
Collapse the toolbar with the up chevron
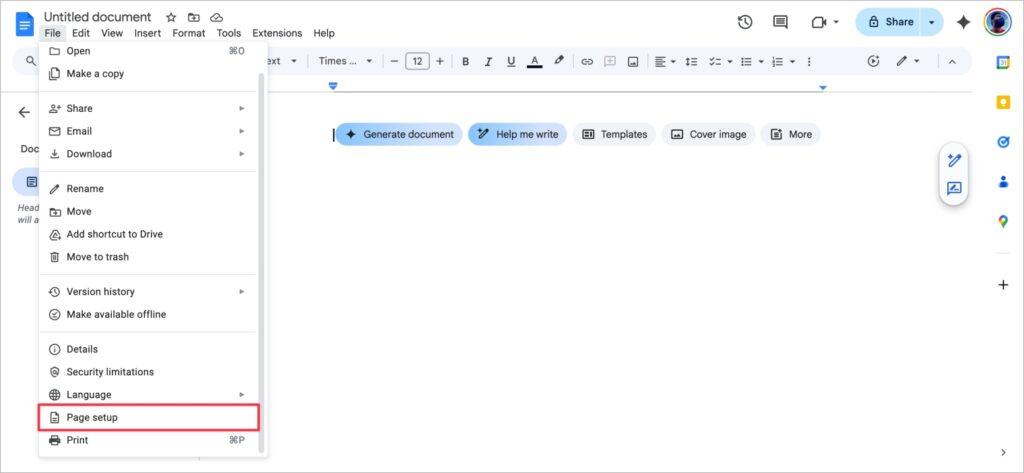coord(952,61)
